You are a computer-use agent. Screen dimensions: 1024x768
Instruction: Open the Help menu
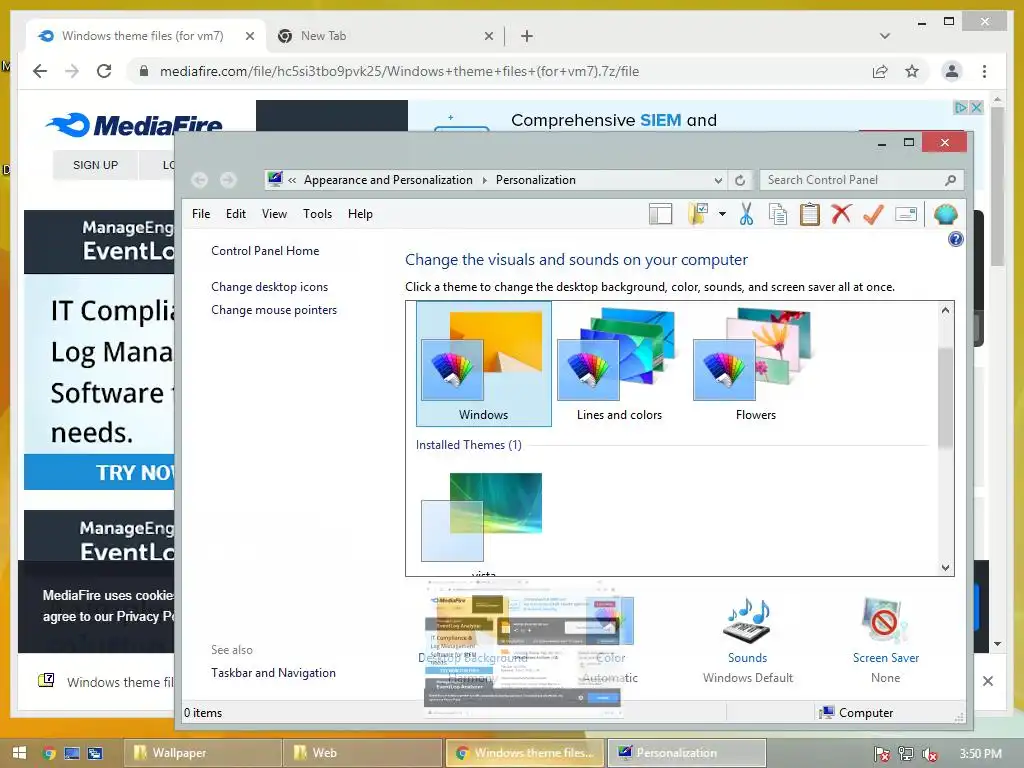tap(360, 214)
